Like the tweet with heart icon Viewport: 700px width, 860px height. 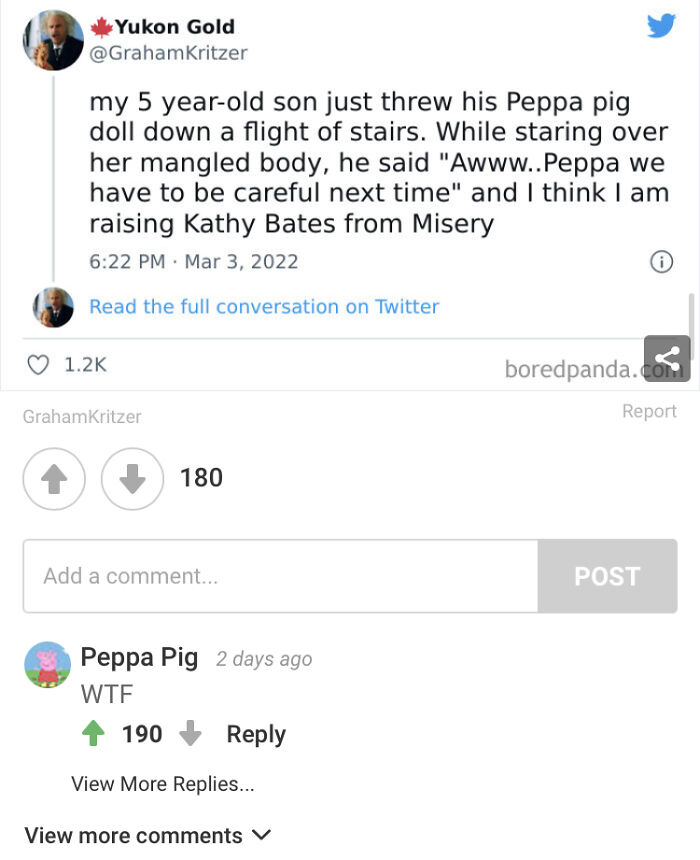click(x=38, y=366)
